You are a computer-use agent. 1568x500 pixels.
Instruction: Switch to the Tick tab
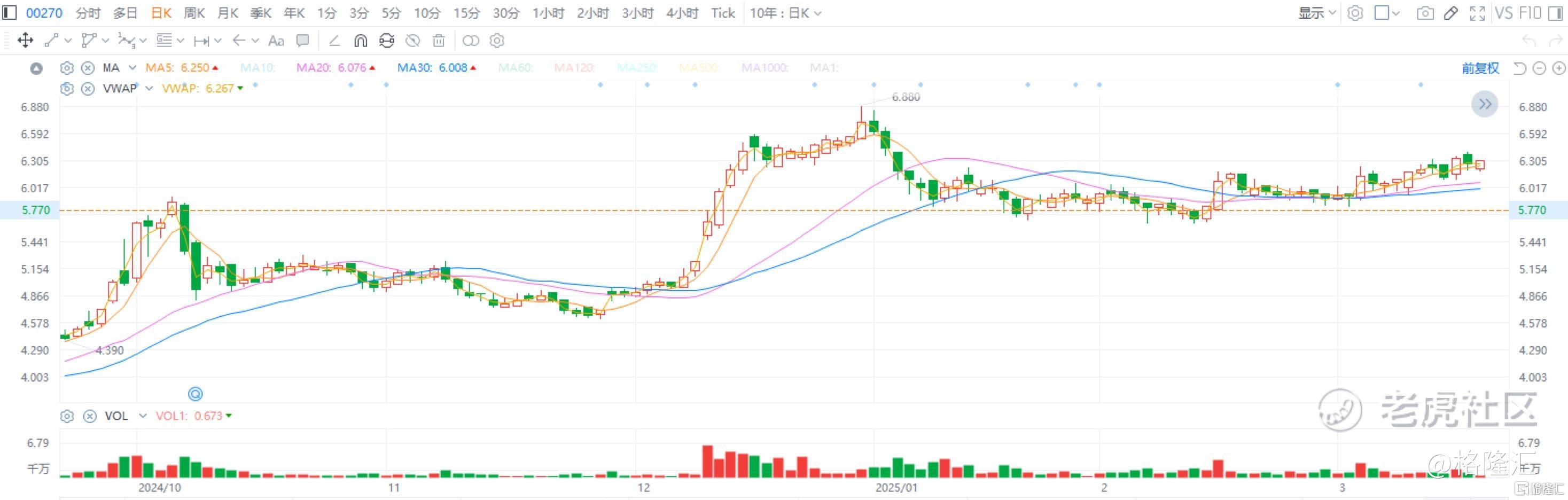[723, 13]
